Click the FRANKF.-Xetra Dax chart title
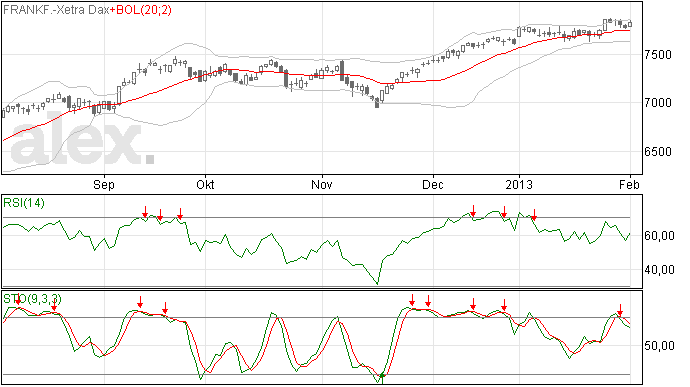 point(56,10)
